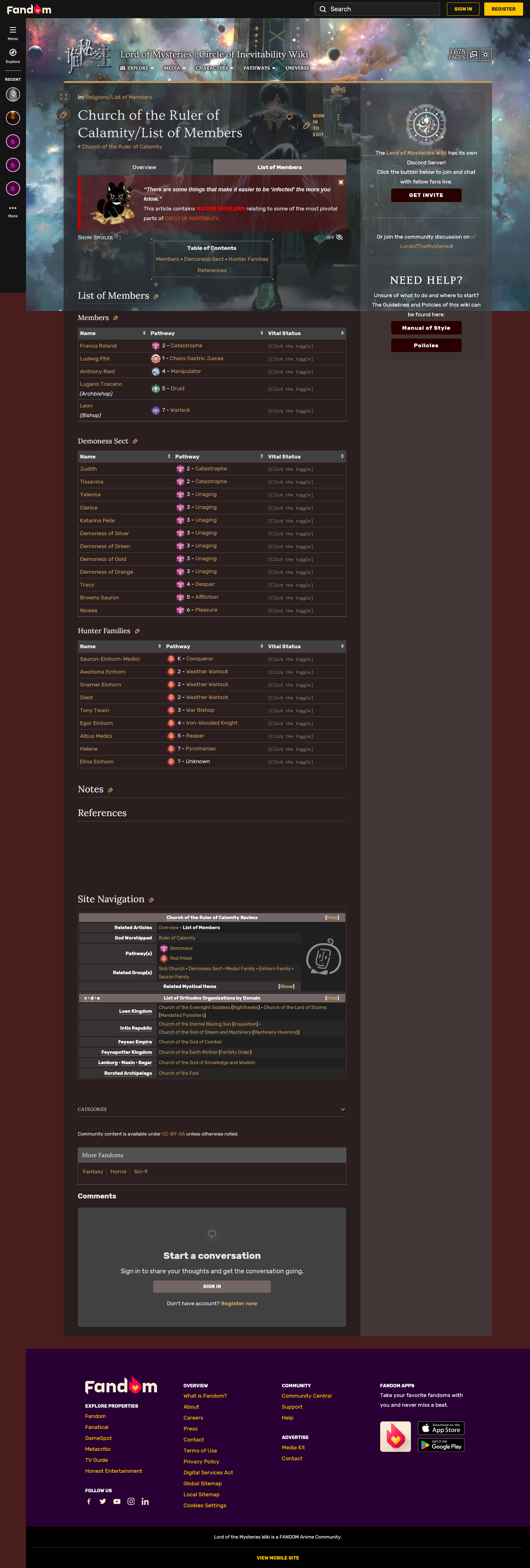This screenshot has height=1568, width=530.
Task: Open Fandom LinkedIn icon in footer
Action: click(145, 1501)
